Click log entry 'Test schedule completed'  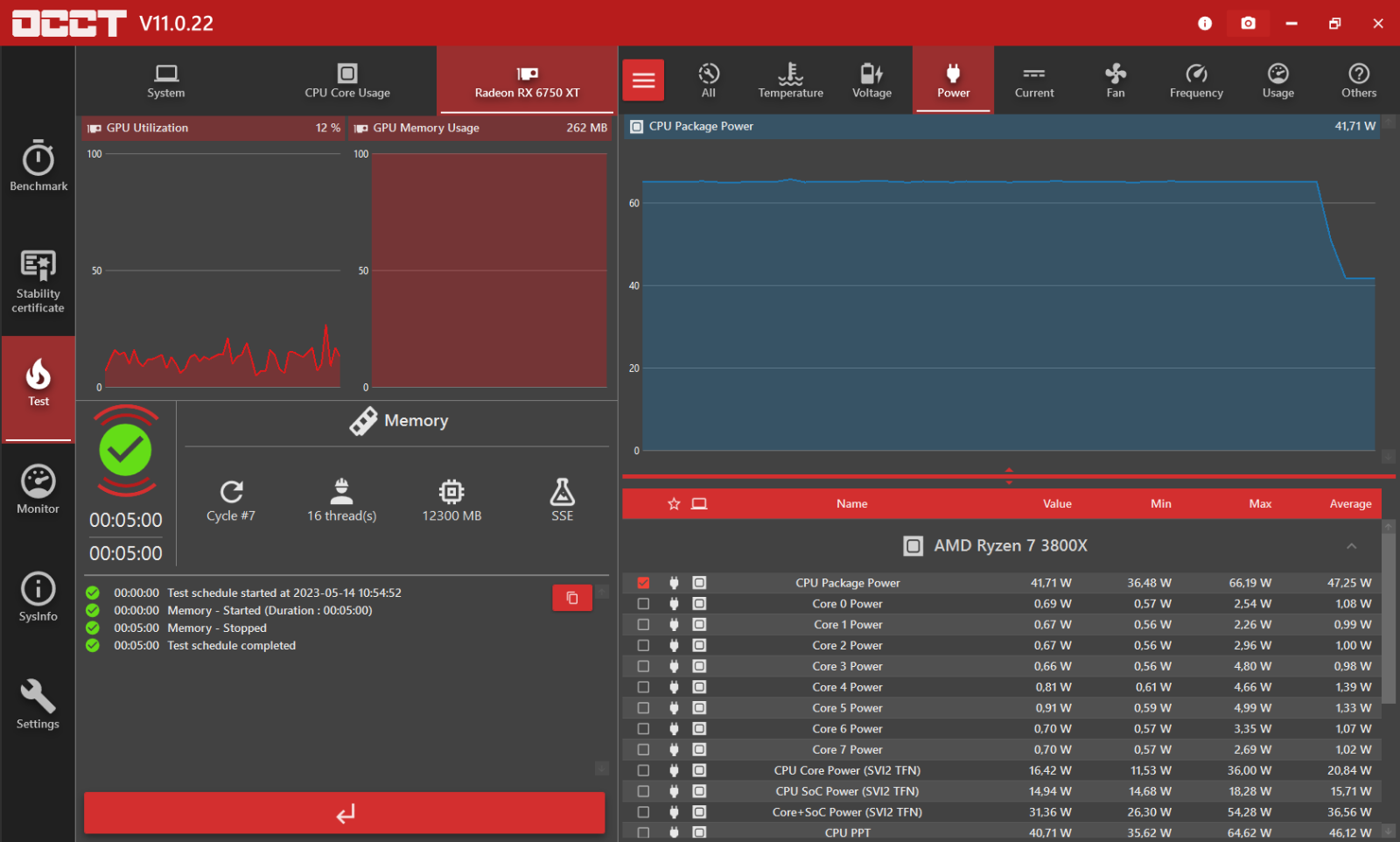(x=231, y=646)
